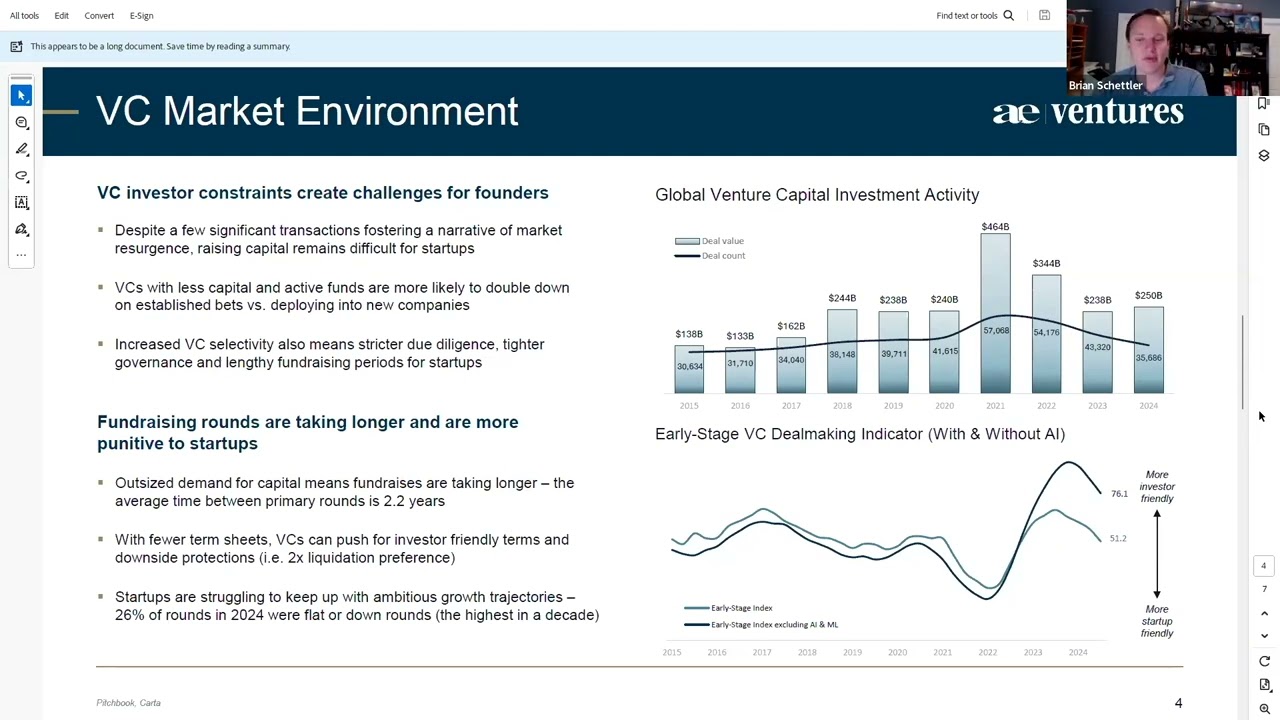The image size is (1280, 720).
Task: Choose the Select arrow tool
Action: tap(21, 95)
